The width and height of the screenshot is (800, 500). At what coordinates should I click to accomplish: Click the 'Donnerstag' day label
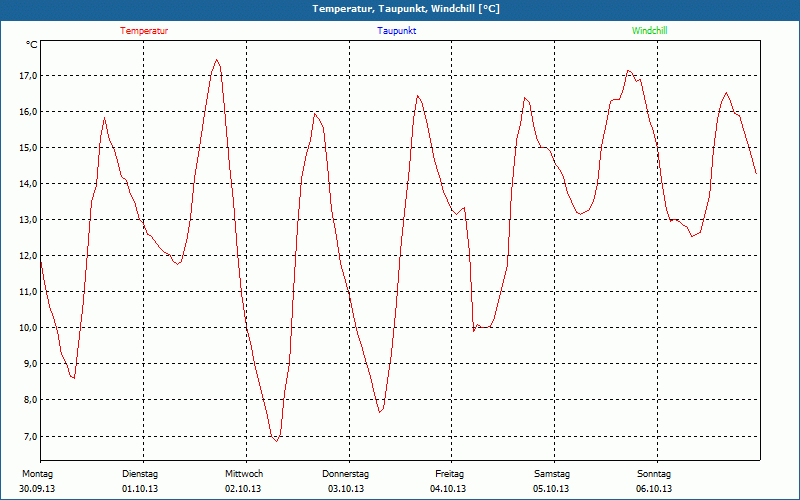(345, 474)
